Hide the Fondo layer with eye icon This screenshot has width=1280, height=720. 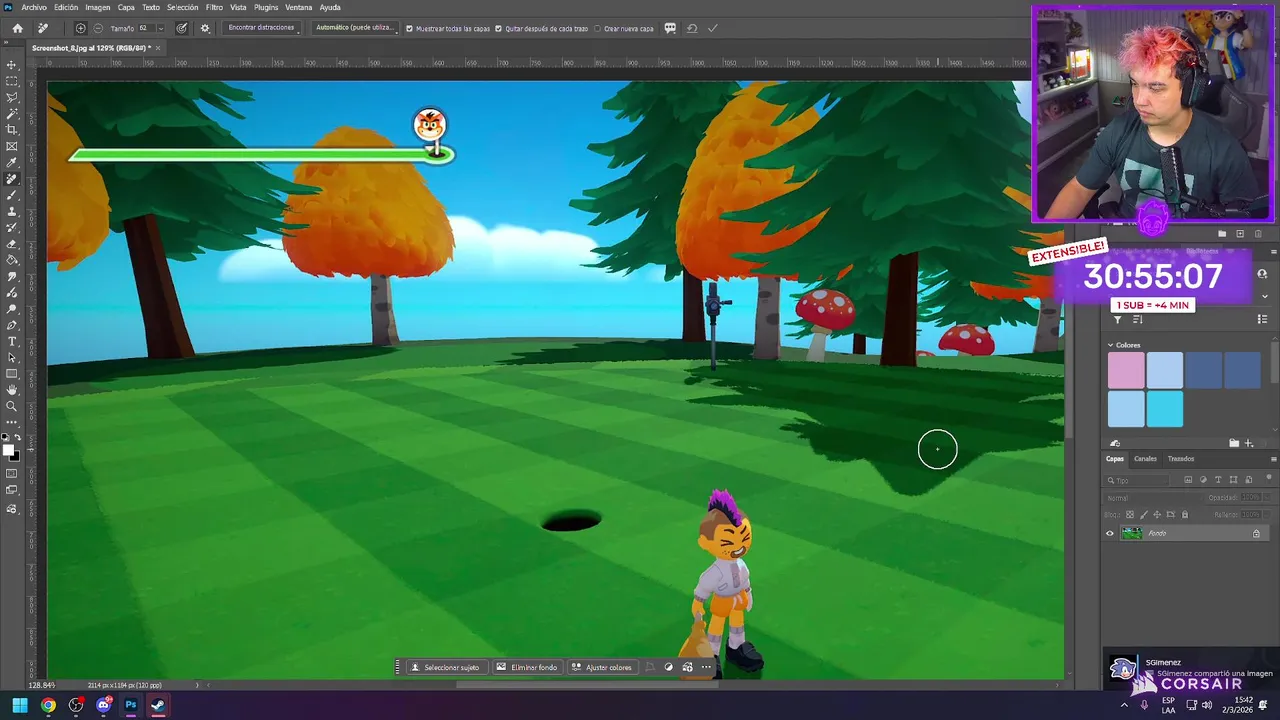pyautogui.click(x=1109, y=533)
